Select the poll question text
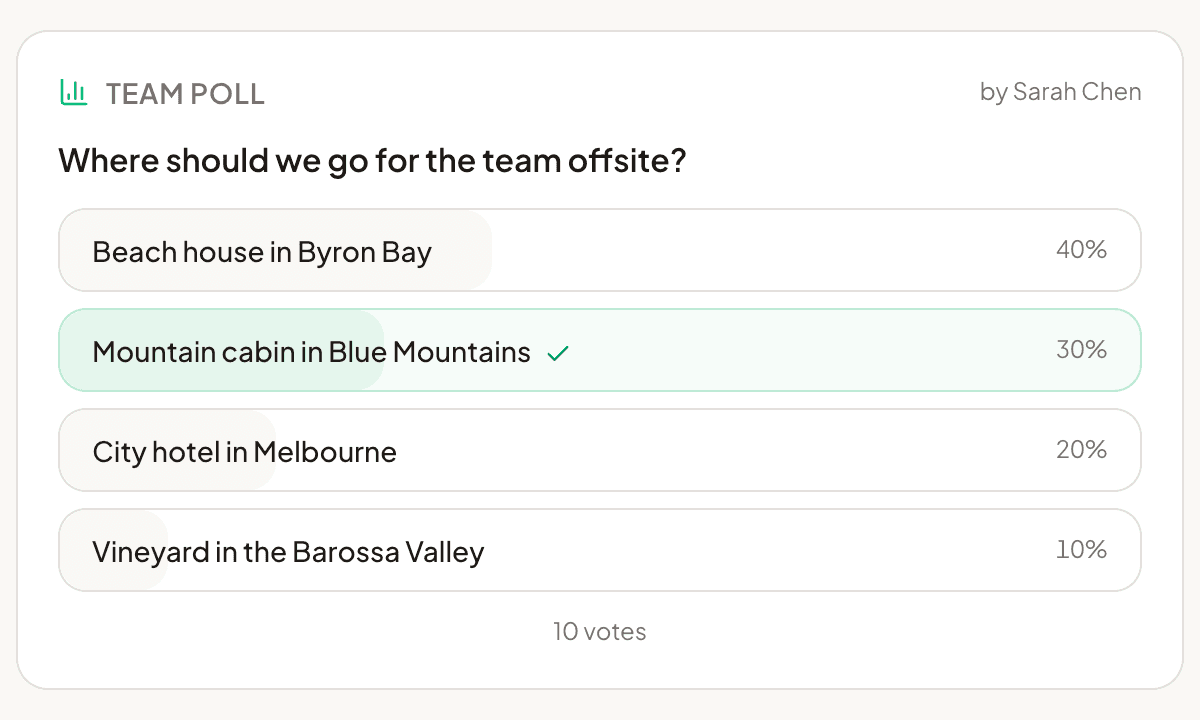1200x720 pixels. point(374,160)
